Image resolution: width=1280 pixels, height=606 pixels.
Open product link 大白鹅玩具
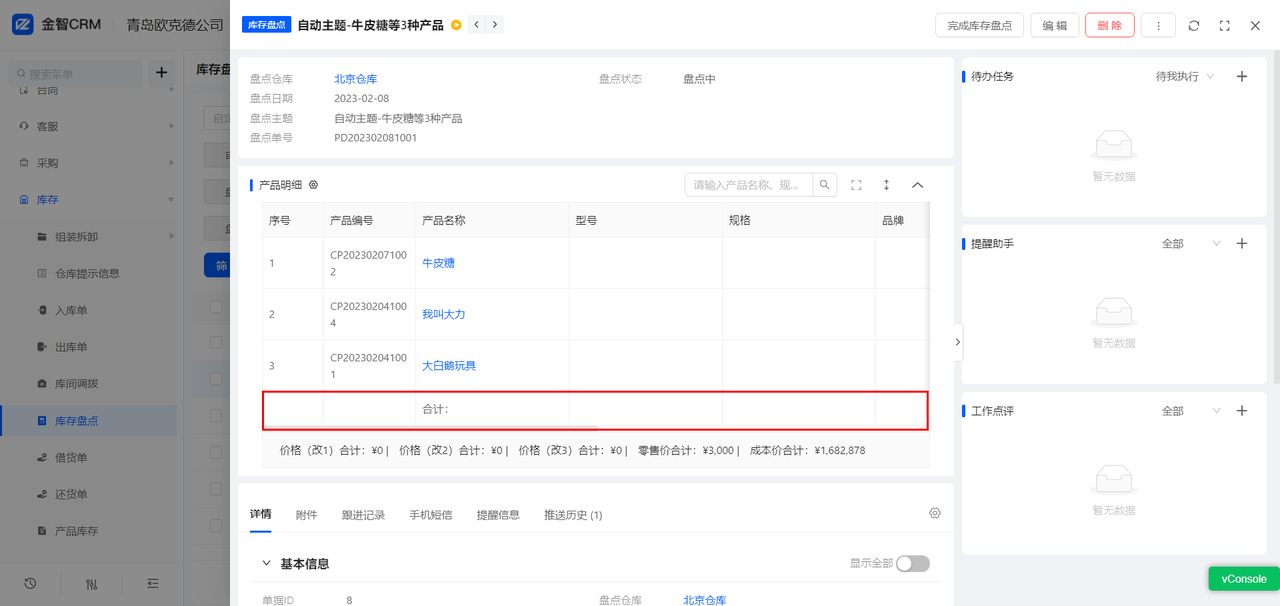pyautogui.click(x=449, y=366)
